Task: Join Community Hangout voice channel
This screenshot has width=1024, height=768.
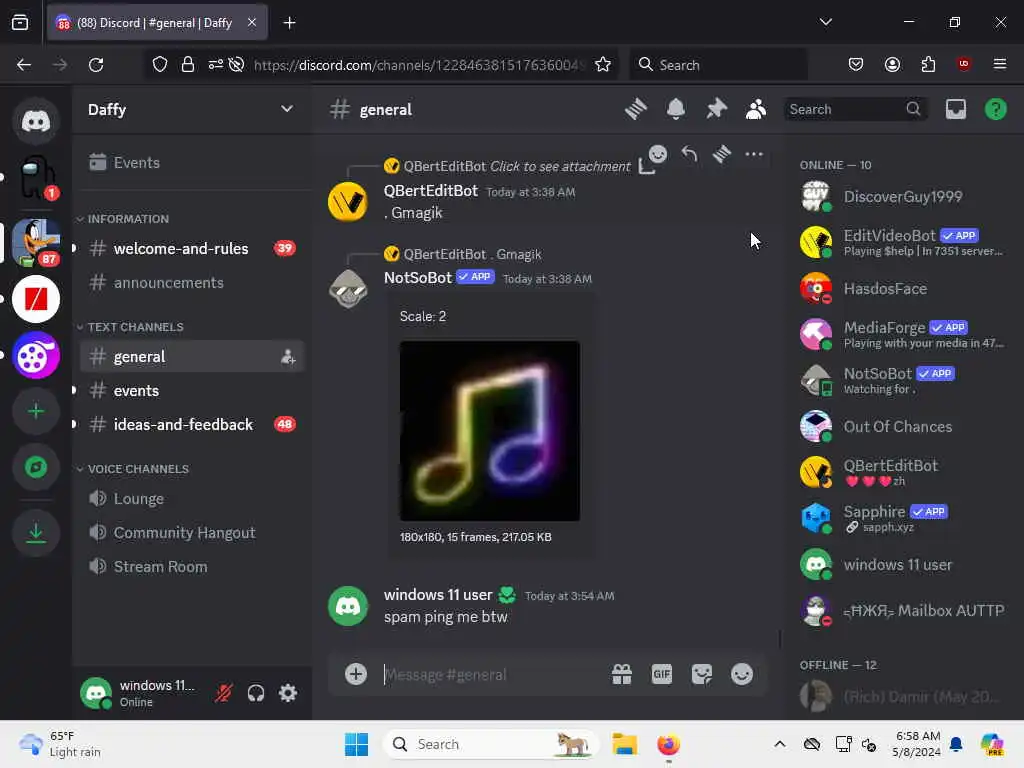Action: pyautogui.click(x=191, y=533)
